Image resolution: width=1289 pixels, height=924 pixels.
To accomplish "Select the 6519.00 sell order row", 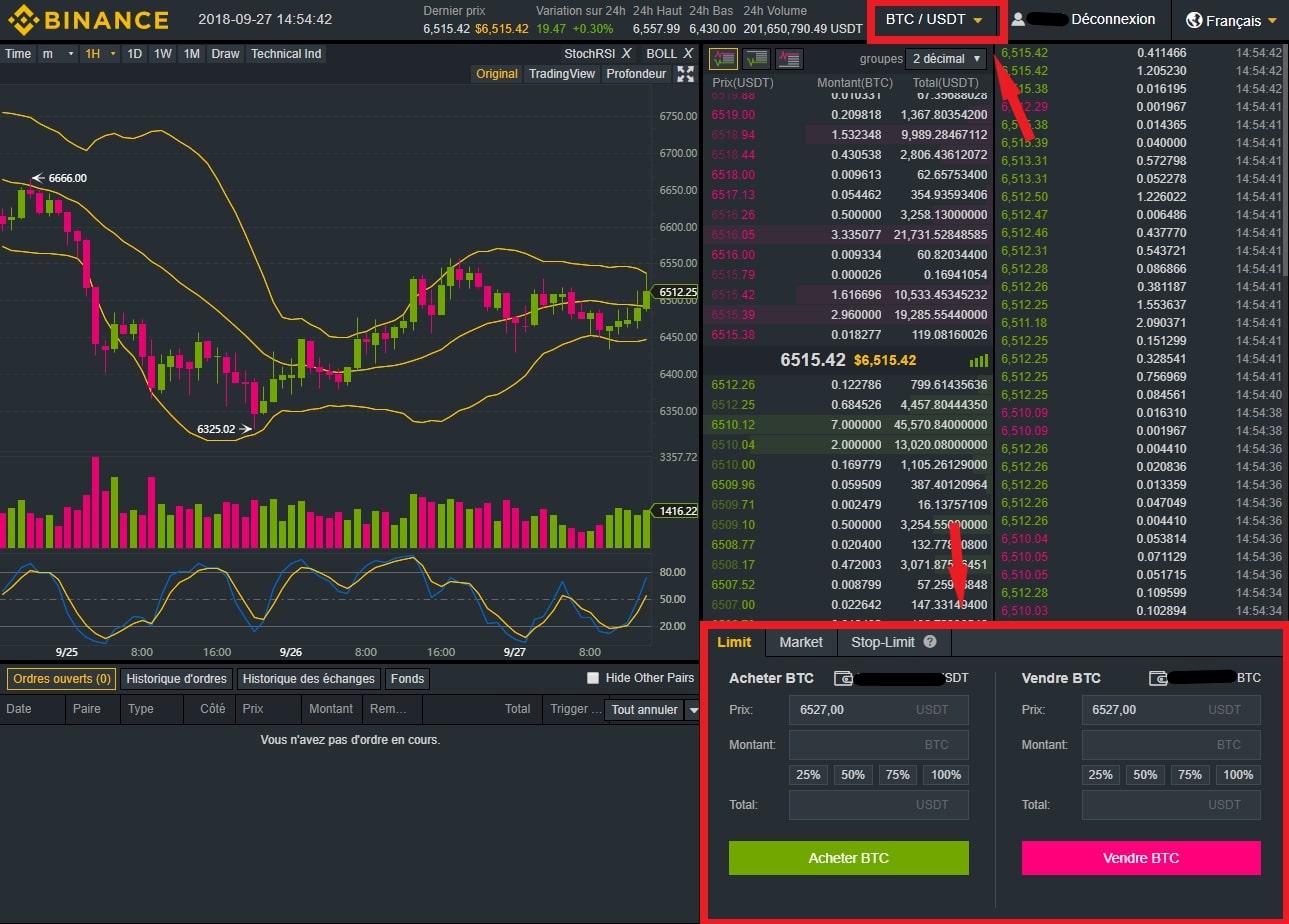I will pos(849,115).
